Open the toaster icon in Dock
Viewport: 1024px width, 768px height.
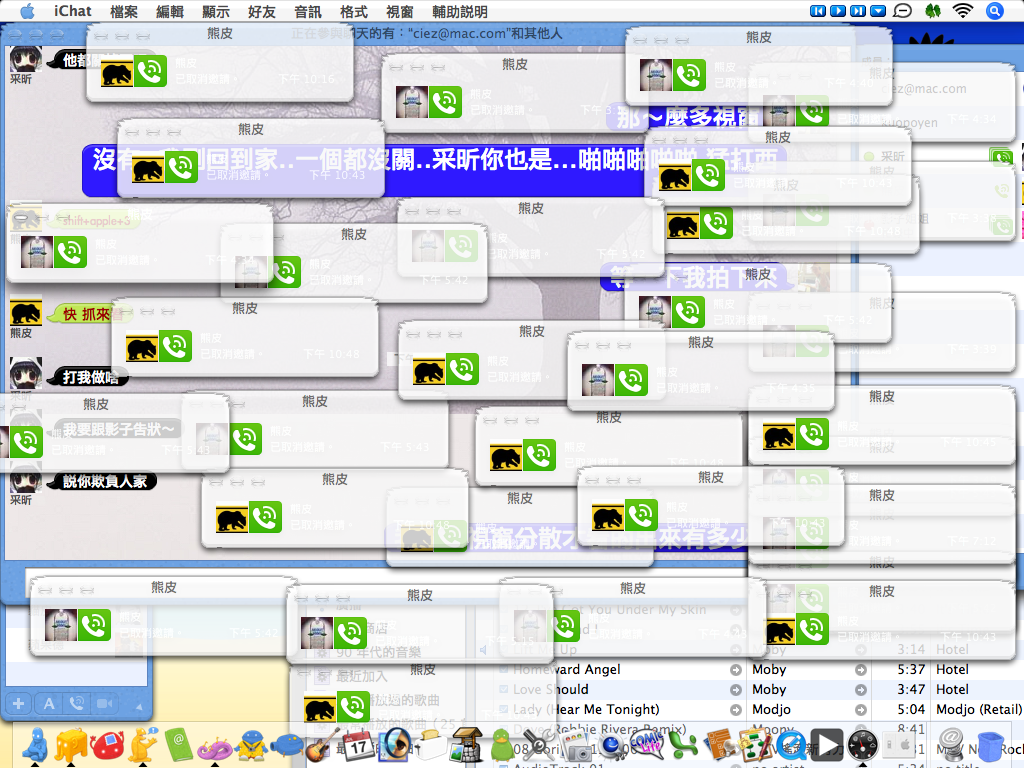[x=430, y=745]
